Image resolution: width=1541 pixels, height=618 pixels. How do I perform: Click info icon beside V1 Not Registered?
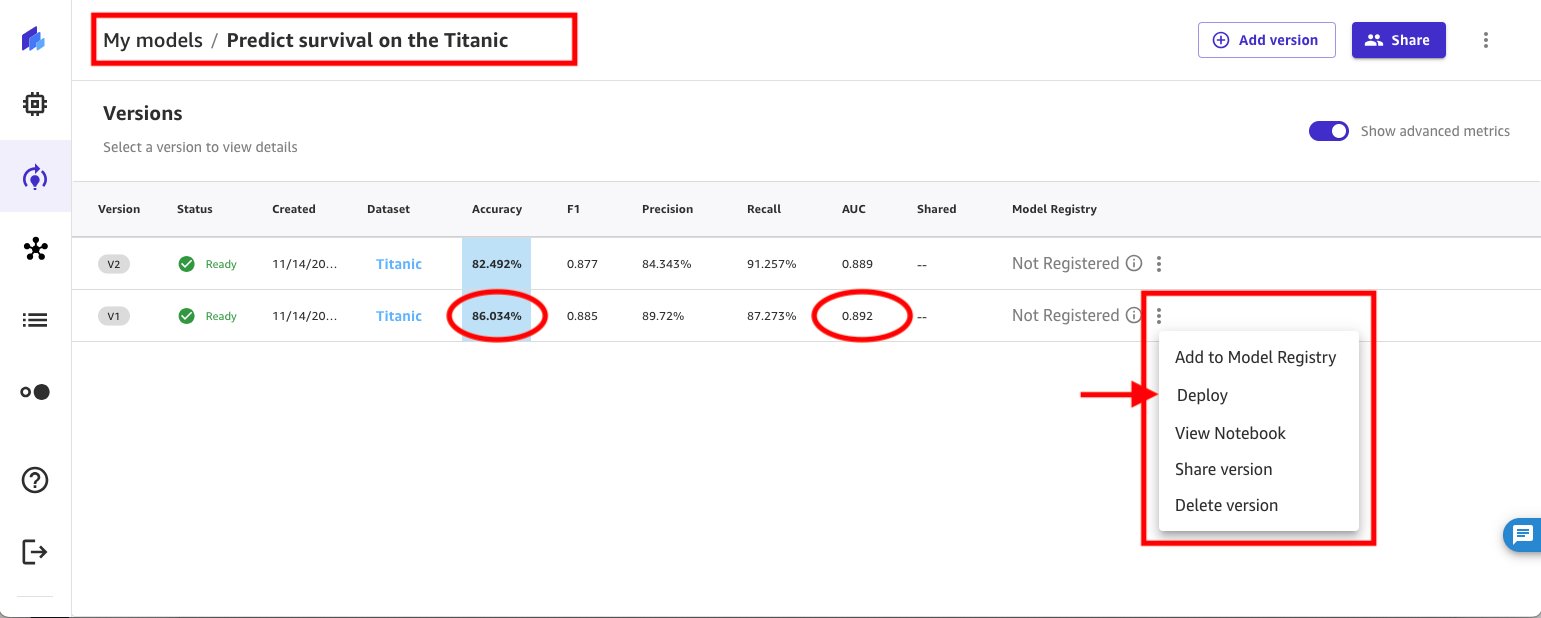(1134, 316)
